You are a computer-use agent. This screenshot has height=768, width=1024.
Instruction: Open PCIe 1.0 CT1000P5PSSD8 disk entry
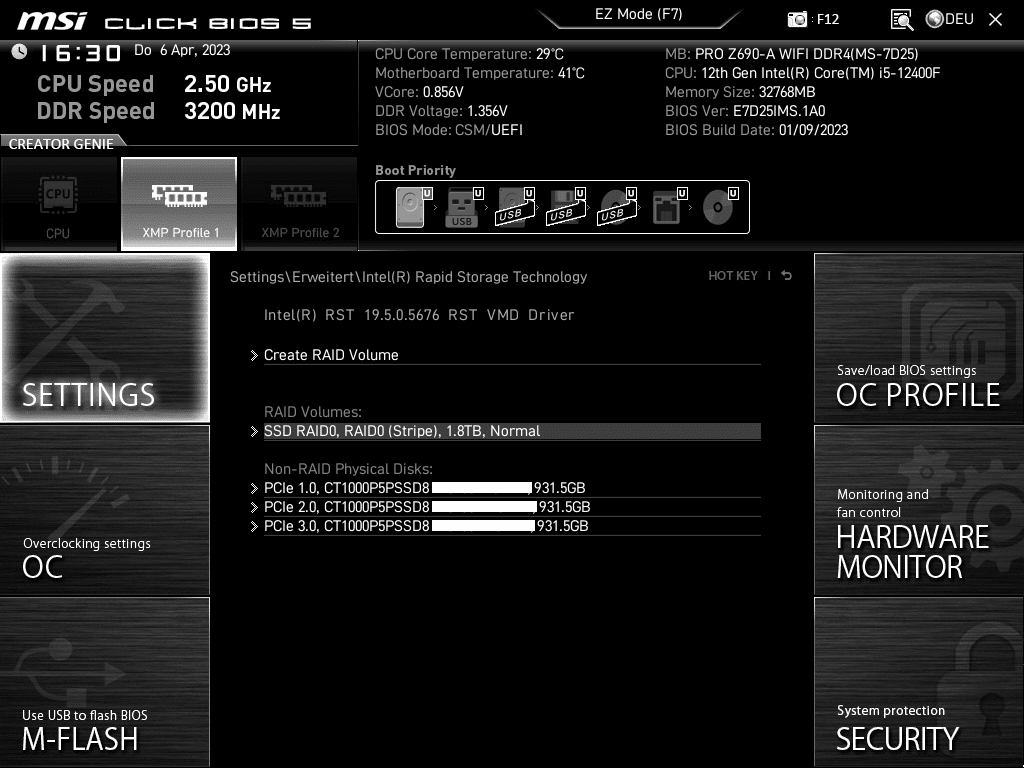click(512, 488)
